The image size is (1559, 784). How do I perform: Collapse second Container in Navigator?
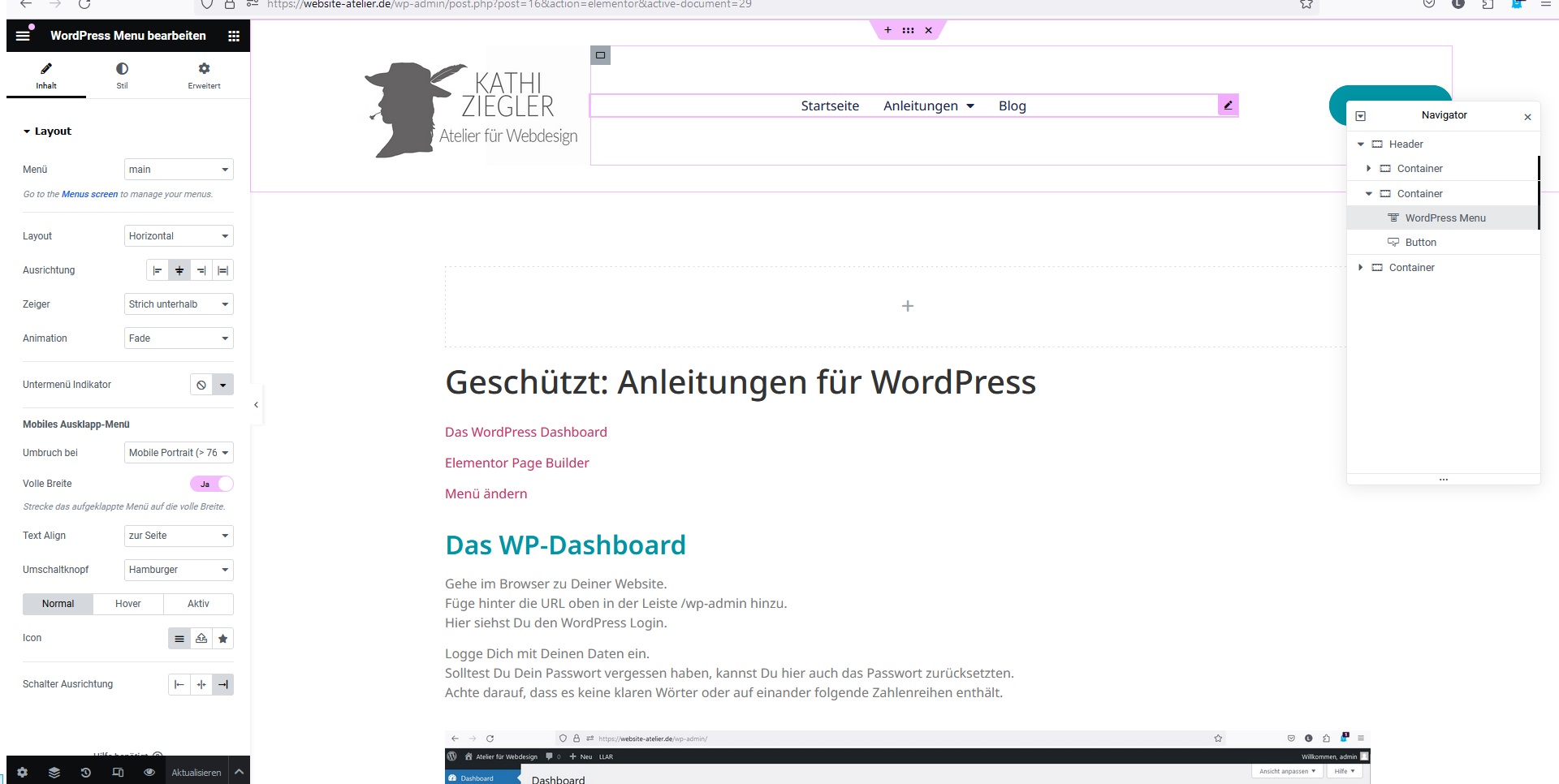[1369, 194]
